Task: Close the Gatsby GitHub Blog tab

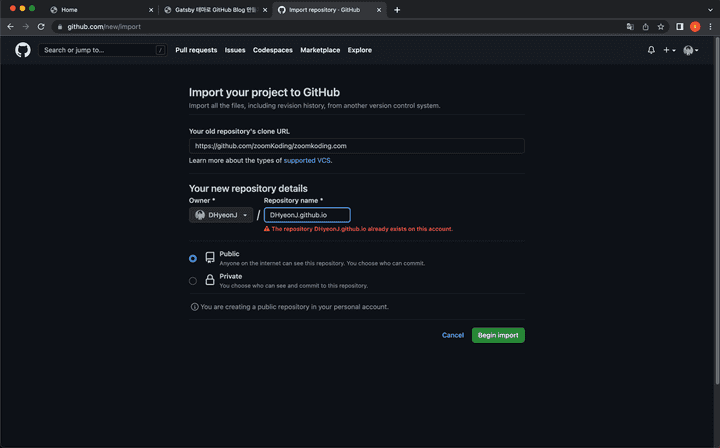Action: pos(265,10)
